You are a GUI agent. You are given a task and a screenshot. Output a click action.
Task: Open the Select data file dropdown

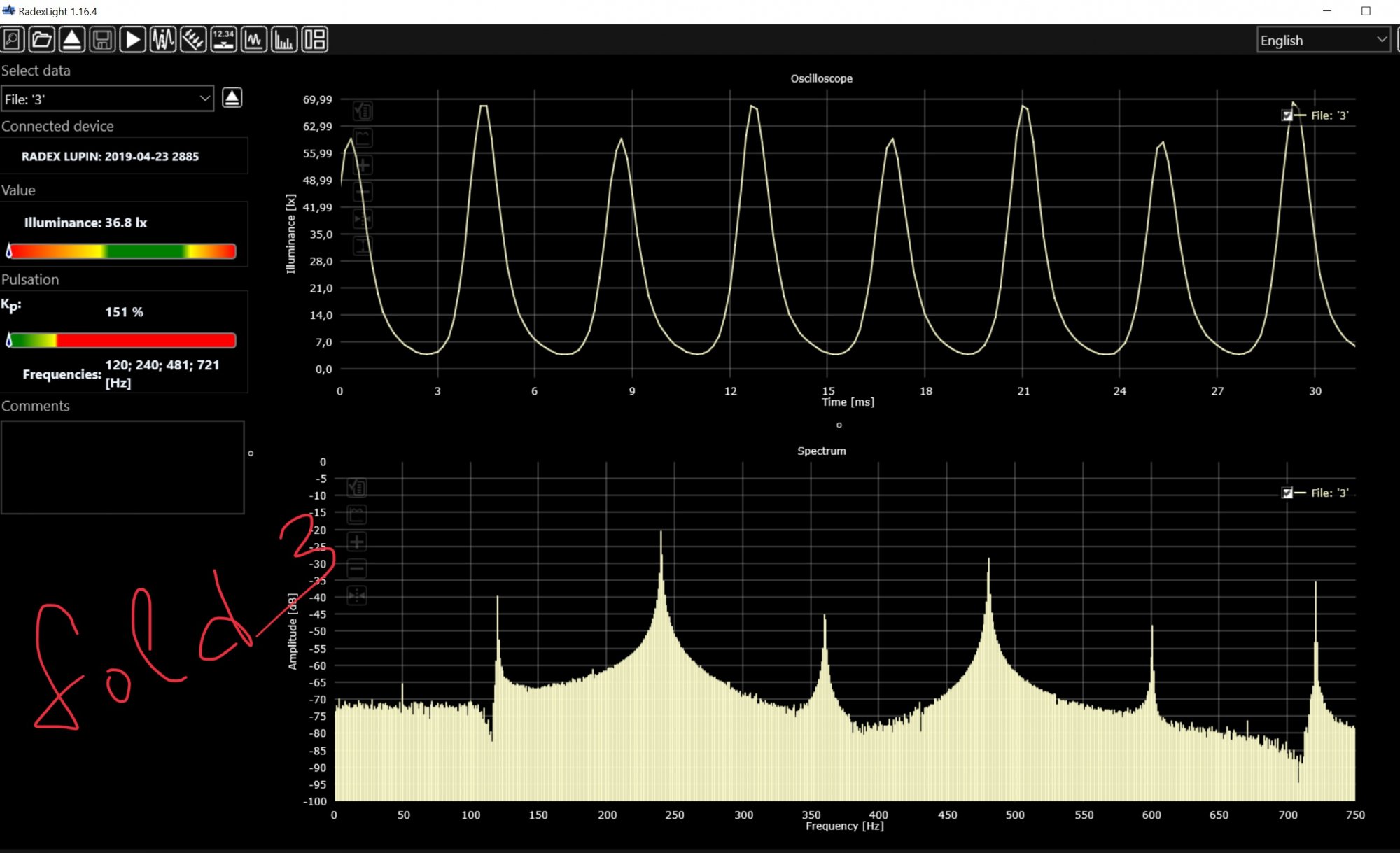[107, 99]
